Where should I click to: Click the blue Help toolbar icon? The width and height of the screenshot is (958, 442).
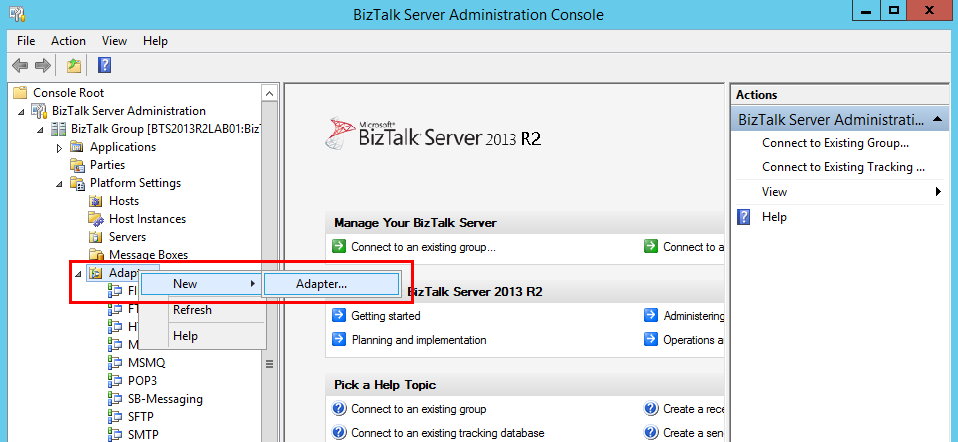tap(104, 66)
